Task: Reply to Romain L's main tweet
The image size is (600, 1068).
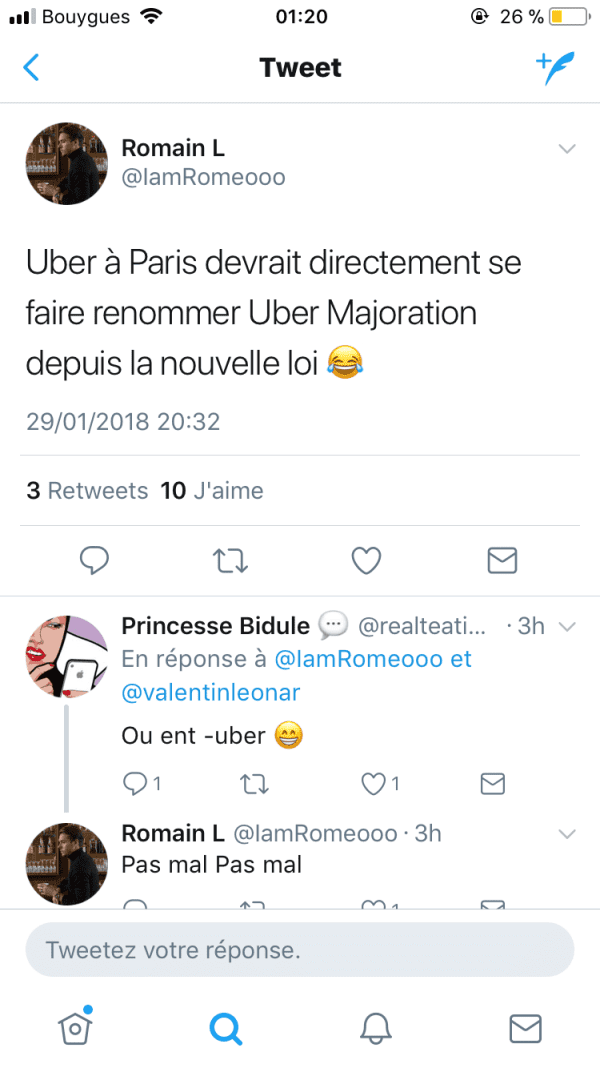Action: point(94,560)
